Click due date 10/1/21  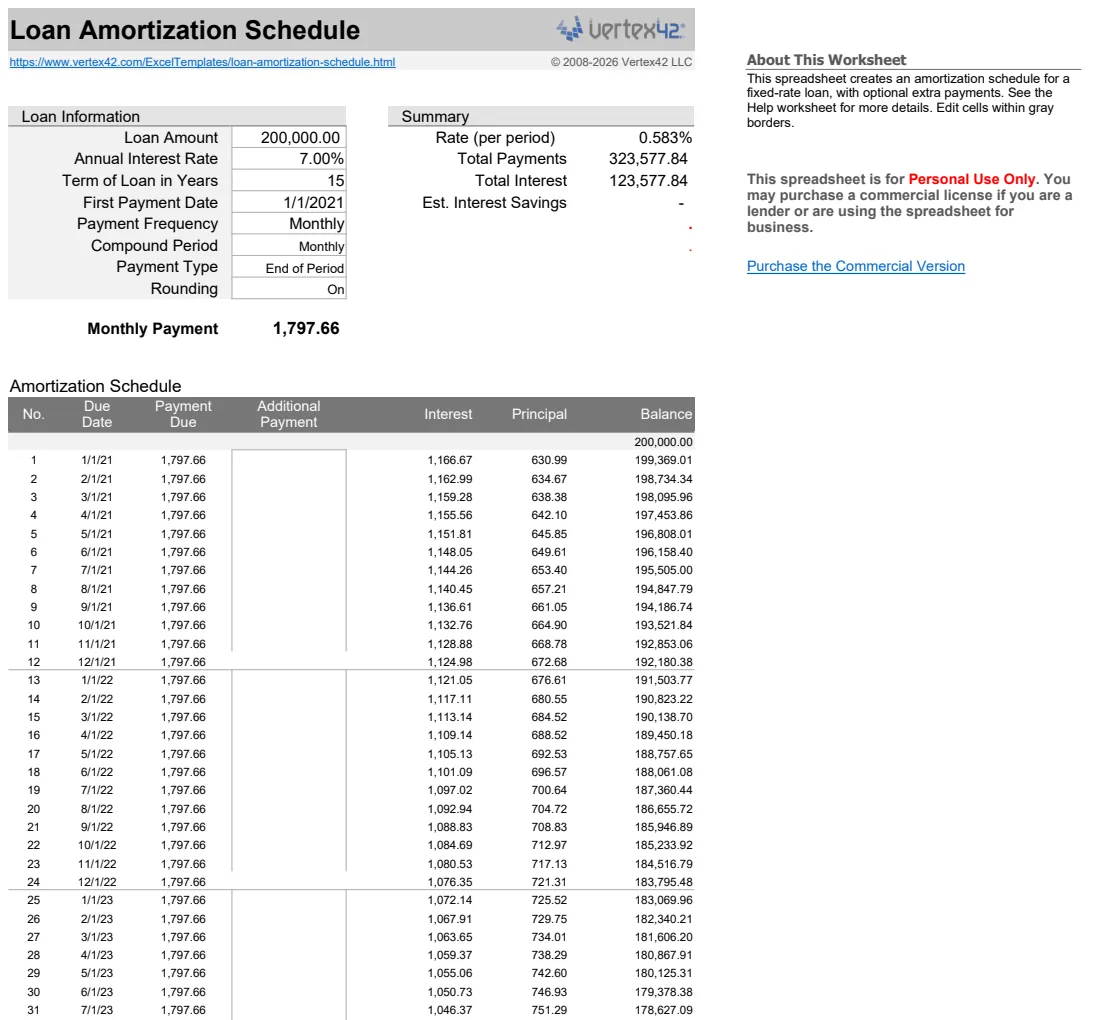coord(97,625)
